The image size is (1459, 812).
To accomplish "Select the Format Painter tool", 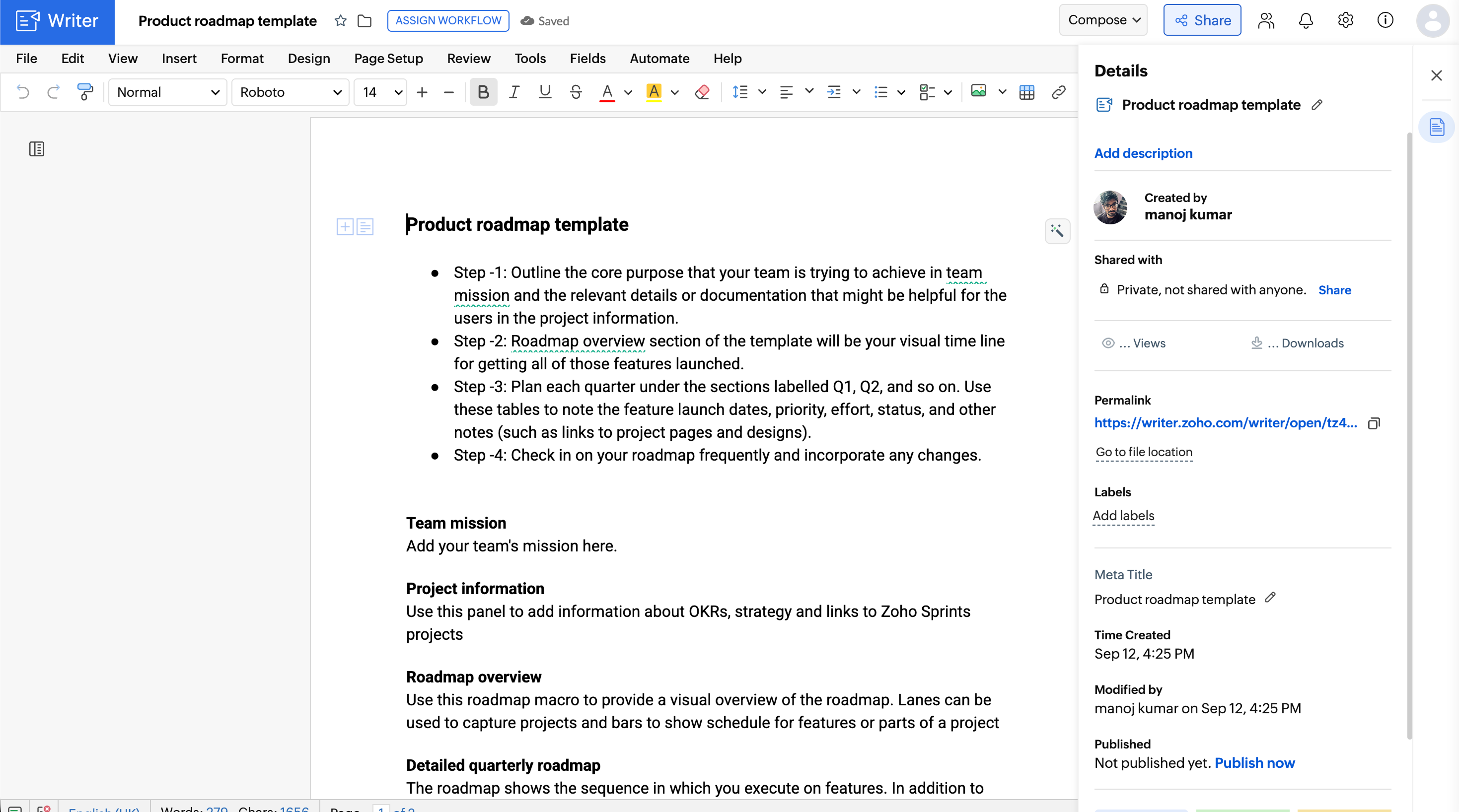I will click(85, 92).
